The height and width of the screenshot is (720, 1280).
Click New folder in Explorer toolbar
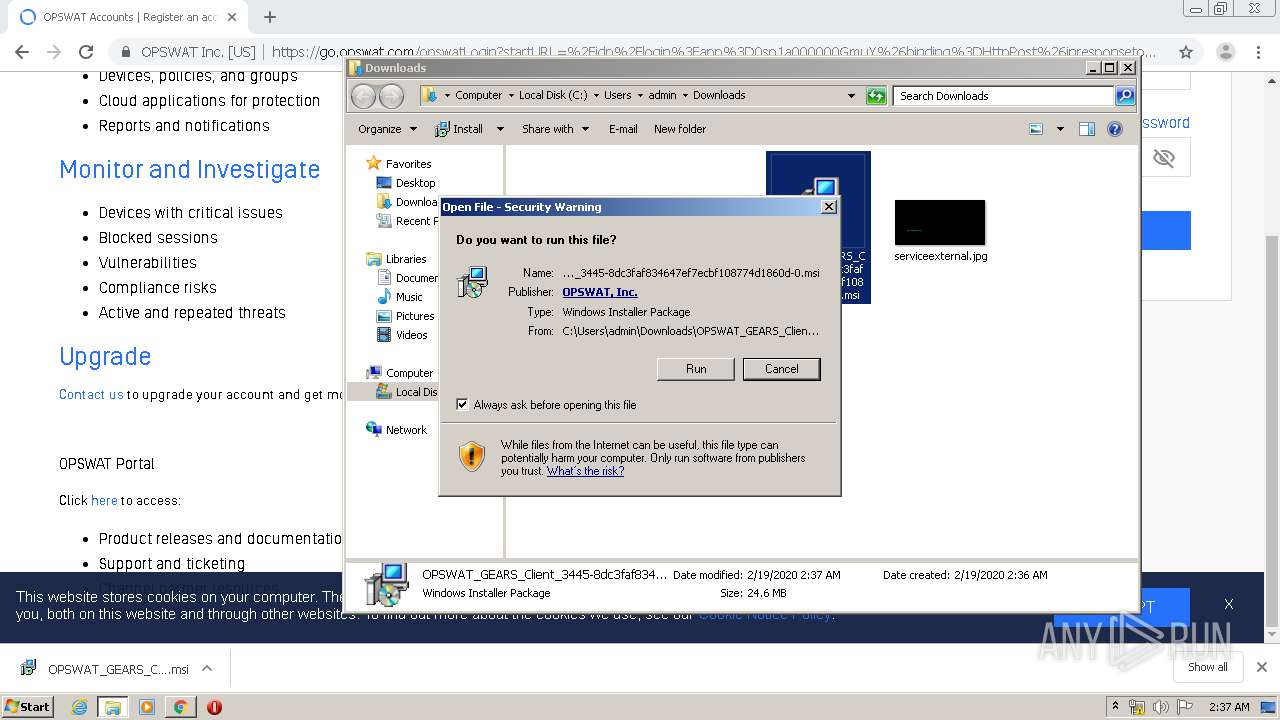pos(680,129)
